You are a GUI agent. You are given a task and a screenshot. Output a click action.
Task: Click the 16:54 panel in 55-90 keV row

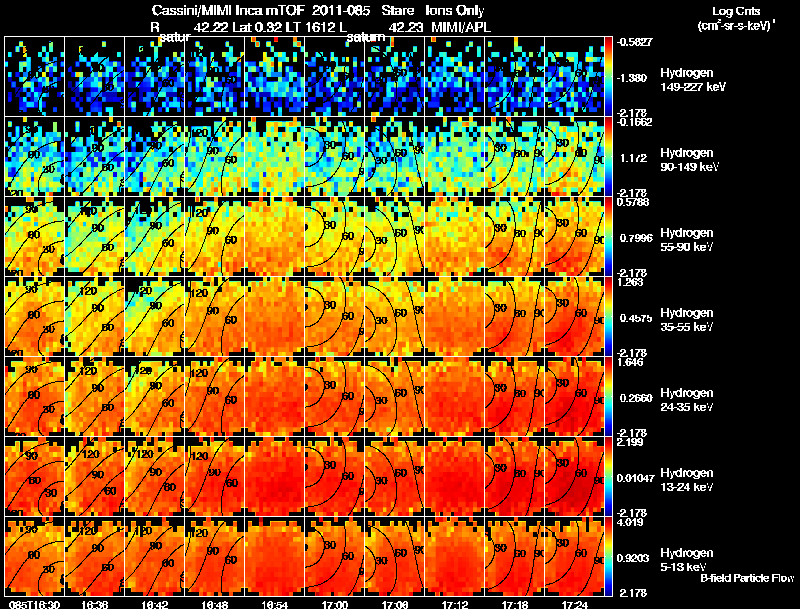pyautogui.click(x=274, y=237)
